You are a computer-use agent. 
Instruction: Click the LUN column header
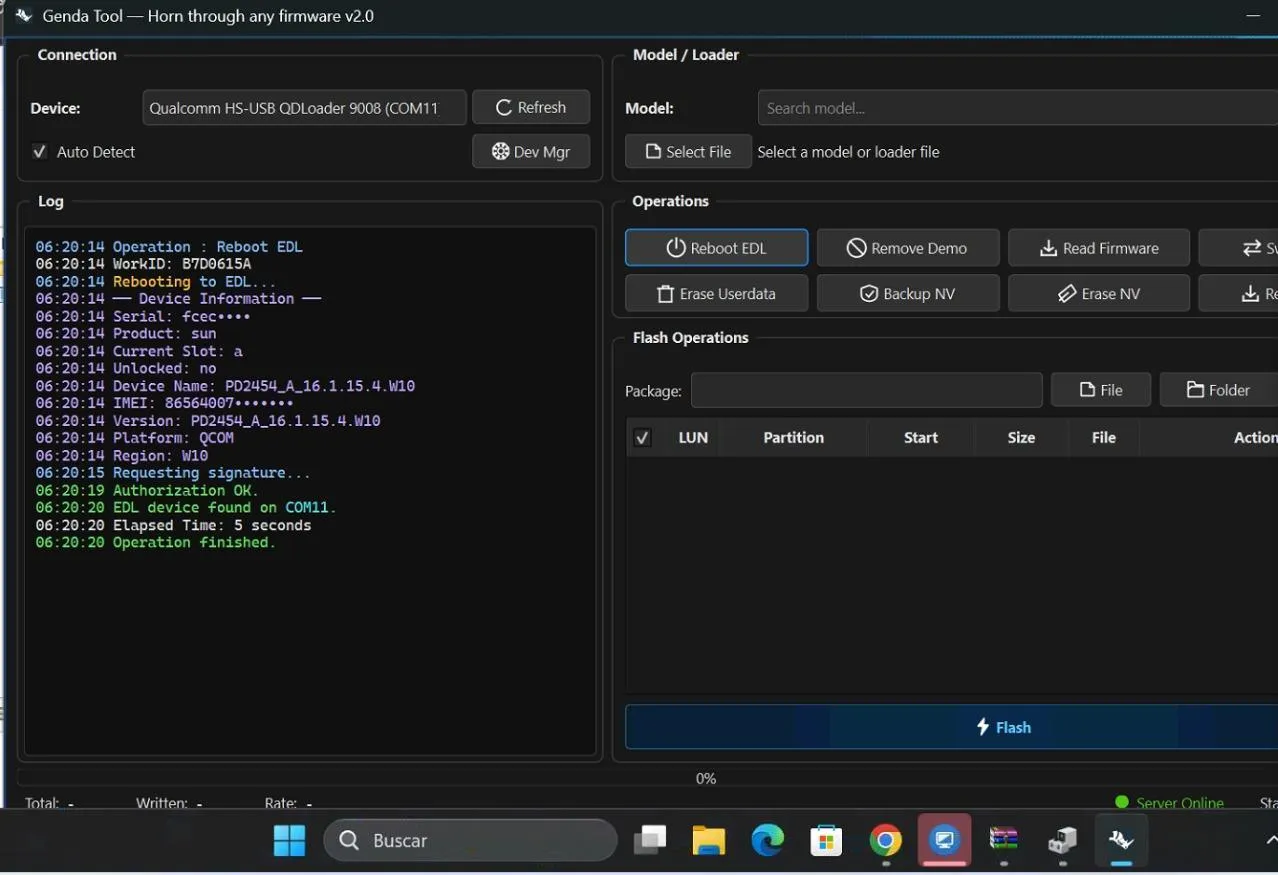693,438
